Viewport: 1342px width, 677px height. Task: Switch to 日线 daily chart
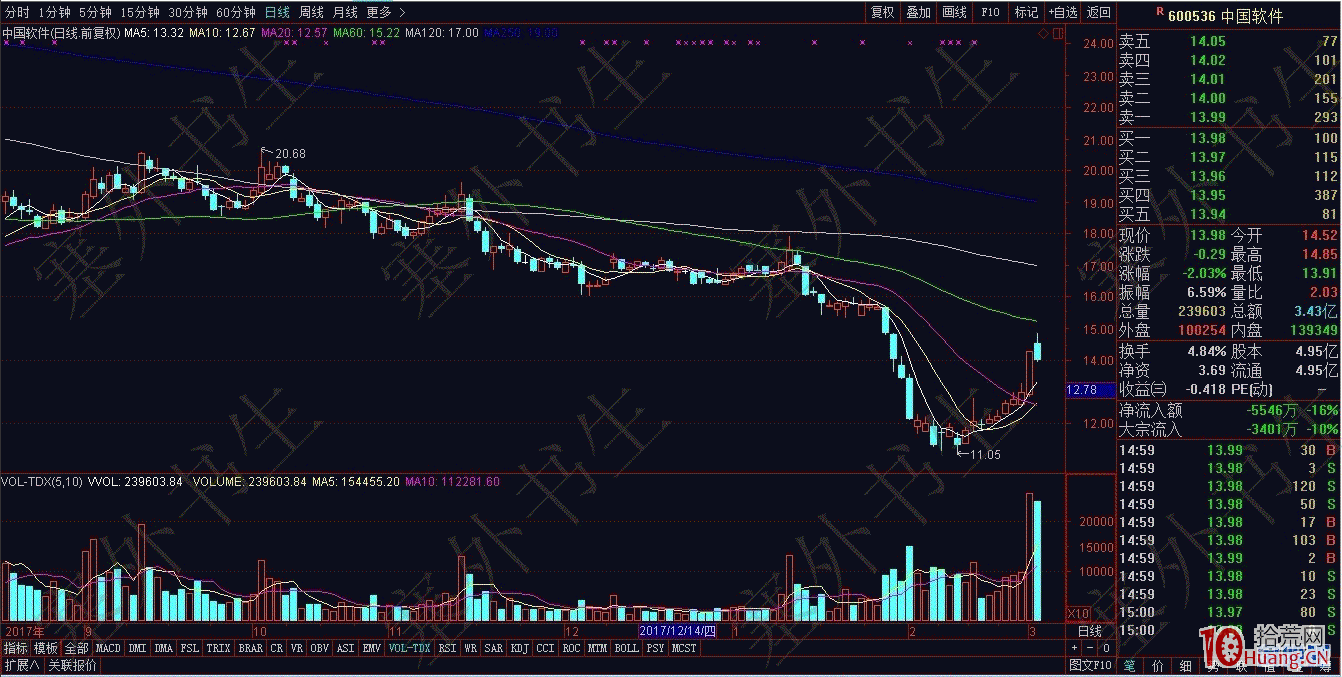pos(277,12)
